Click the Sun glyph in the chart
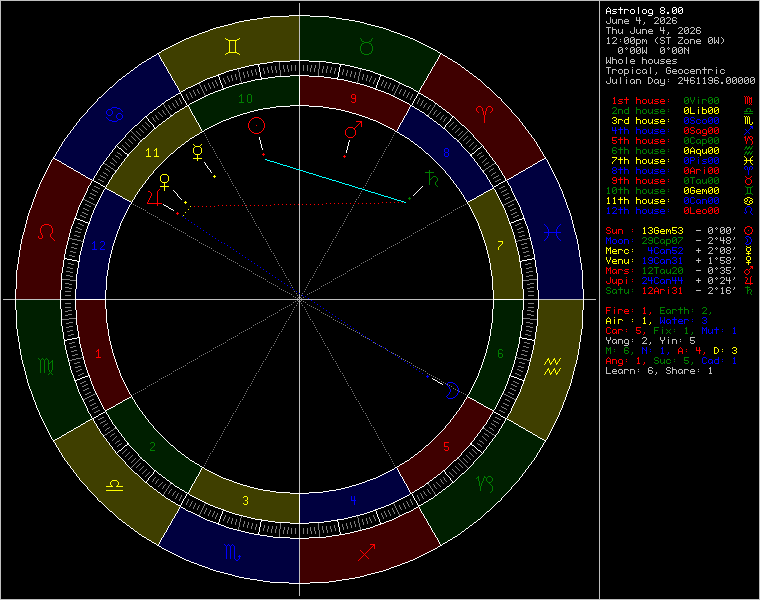The height and width of the screenshot is (600, 760). pos(256,126)
